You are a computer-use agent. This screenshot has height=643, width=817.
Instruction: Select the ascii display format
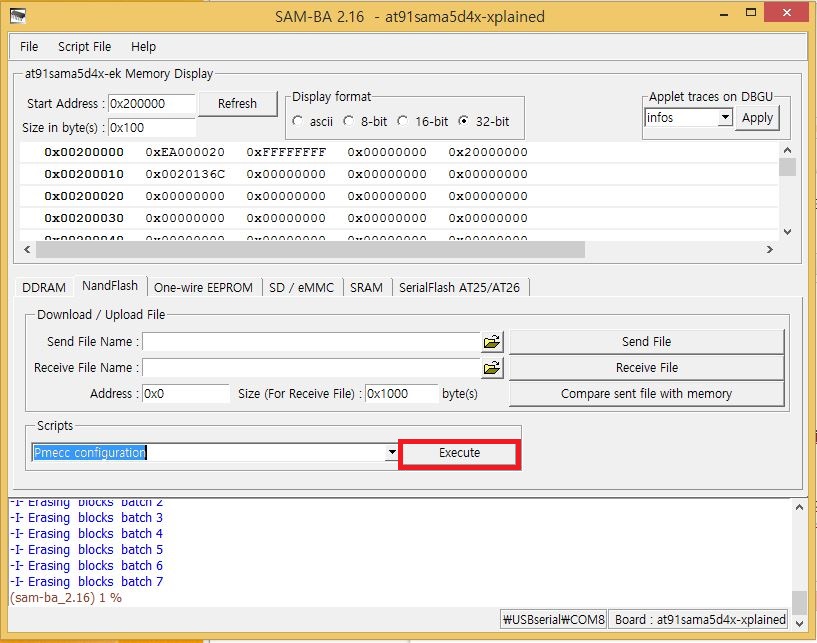(298, 122)
